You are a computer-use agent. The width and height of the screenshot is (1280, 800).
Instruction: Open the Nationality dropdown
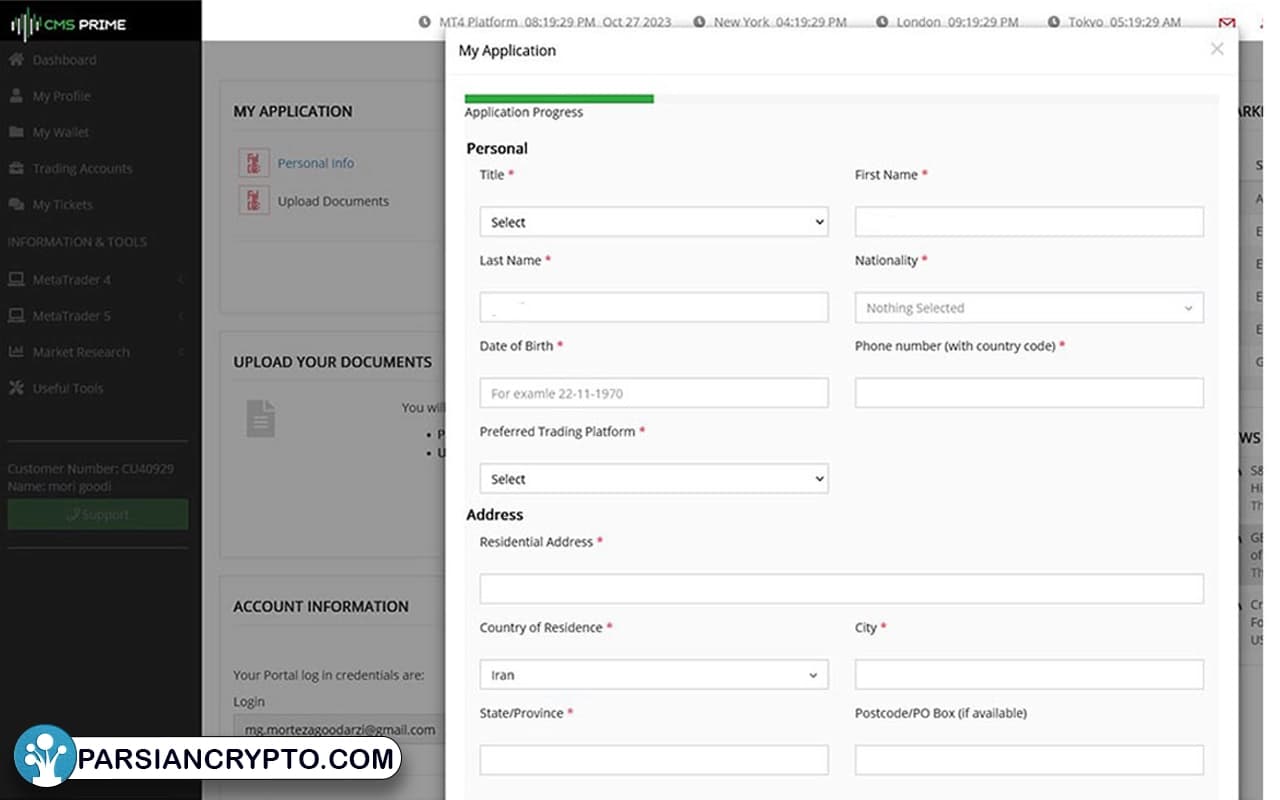1029,308
